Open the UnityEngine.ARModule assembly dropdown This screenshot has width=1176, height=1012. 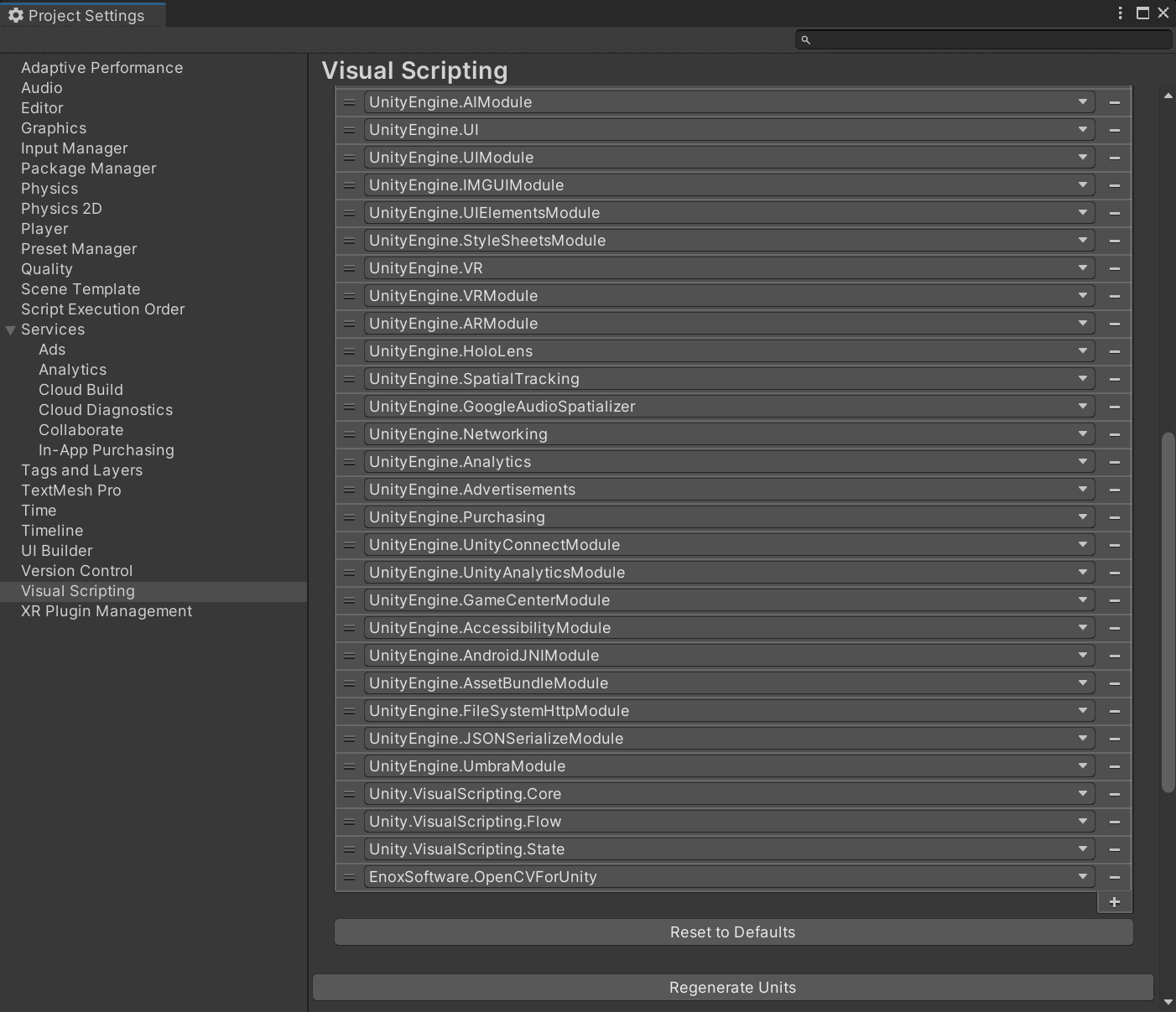[729, 324]
